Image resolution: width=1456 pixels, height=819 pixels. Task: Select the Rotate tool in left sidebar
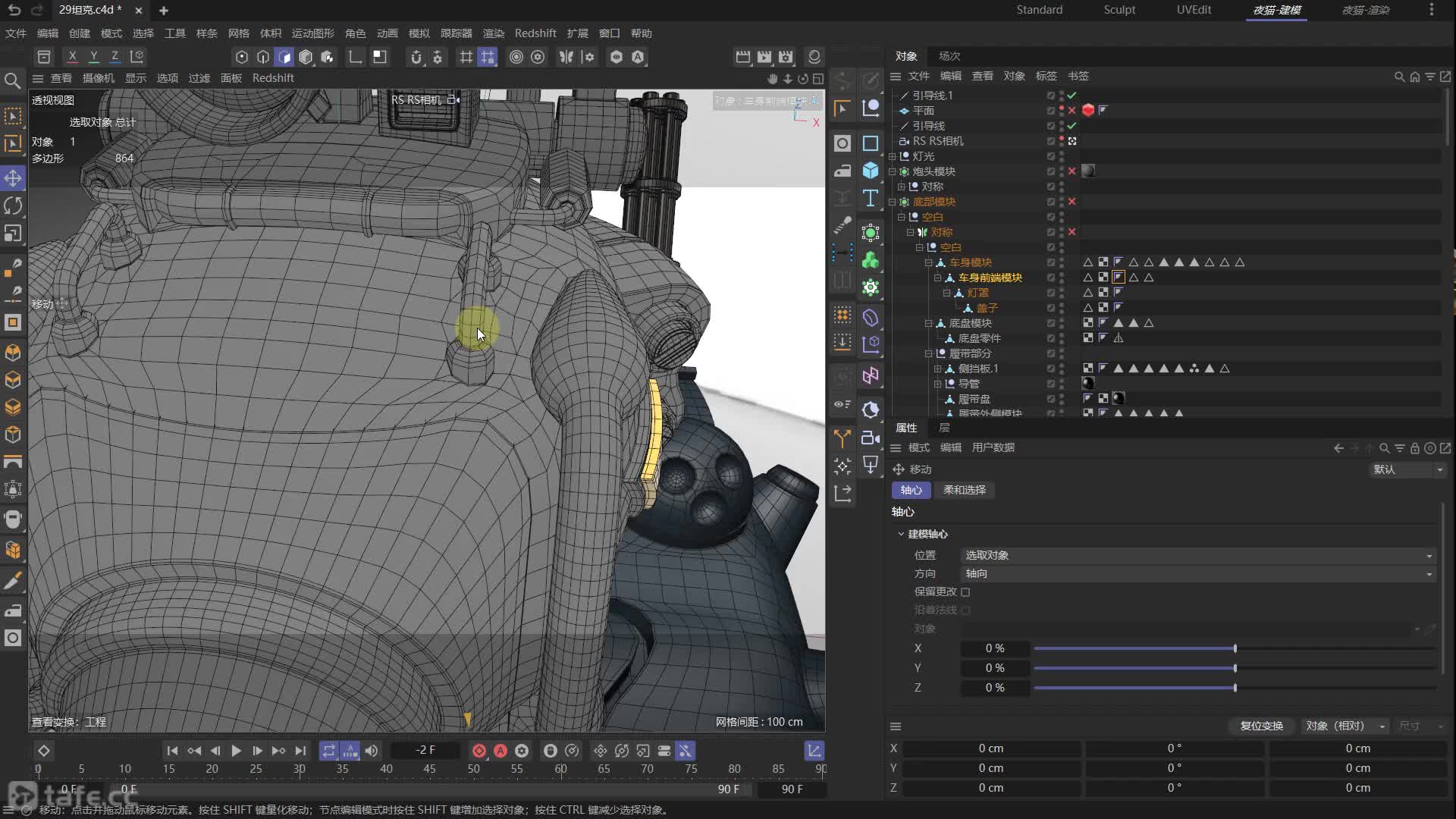pyautogui.click(x=13, y=206)
